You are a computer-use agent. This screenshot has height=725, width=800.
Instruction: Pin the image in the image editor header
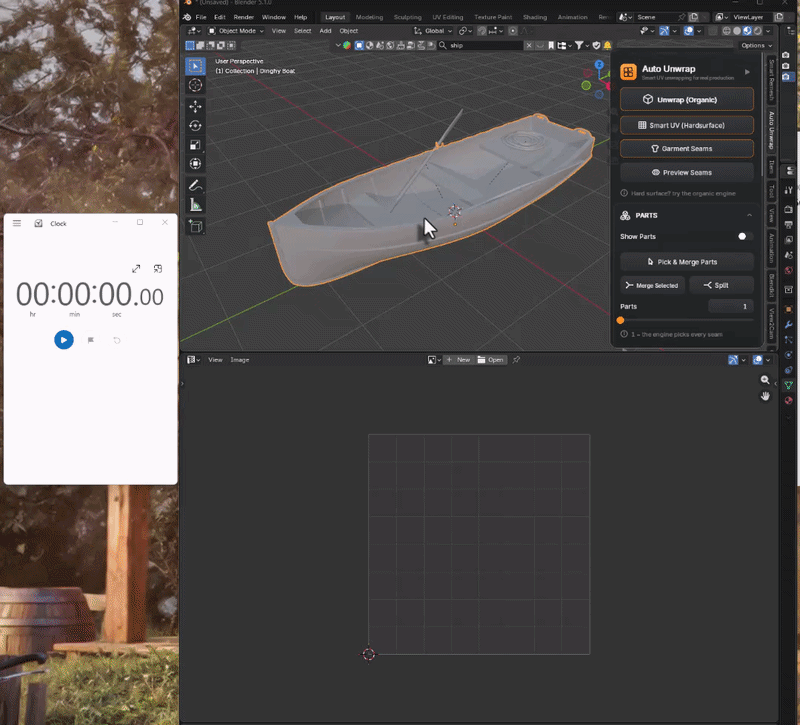(516, 360)
